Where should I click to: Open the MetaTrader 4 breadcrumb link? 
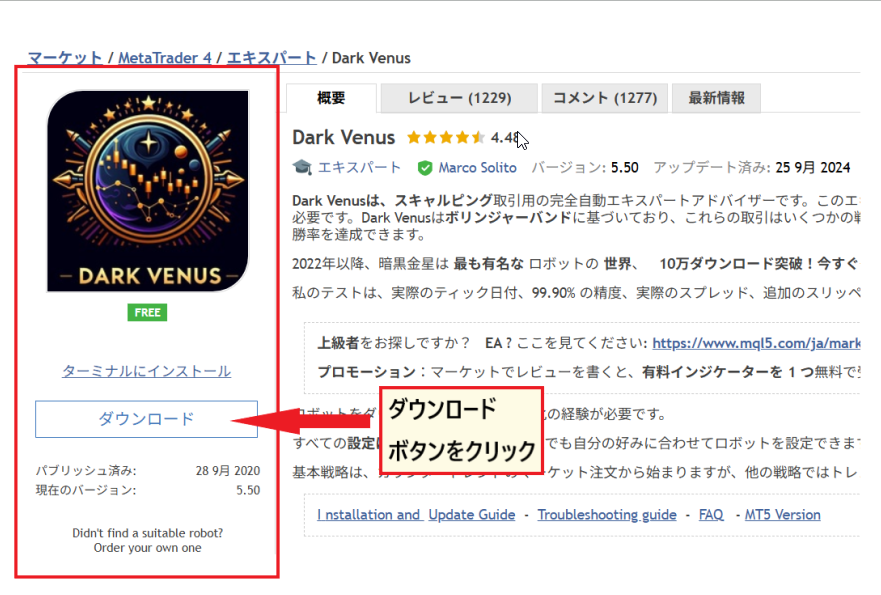pos(165,58)
